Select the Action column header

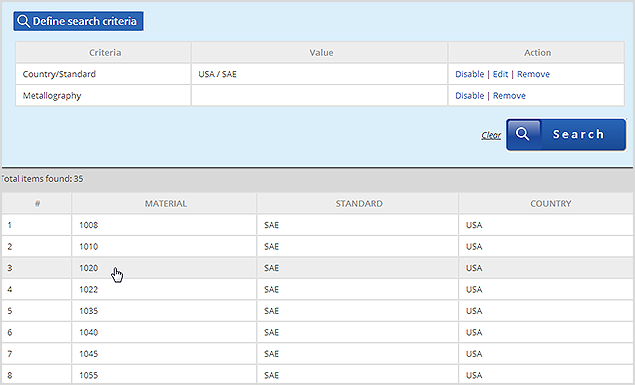536,52
